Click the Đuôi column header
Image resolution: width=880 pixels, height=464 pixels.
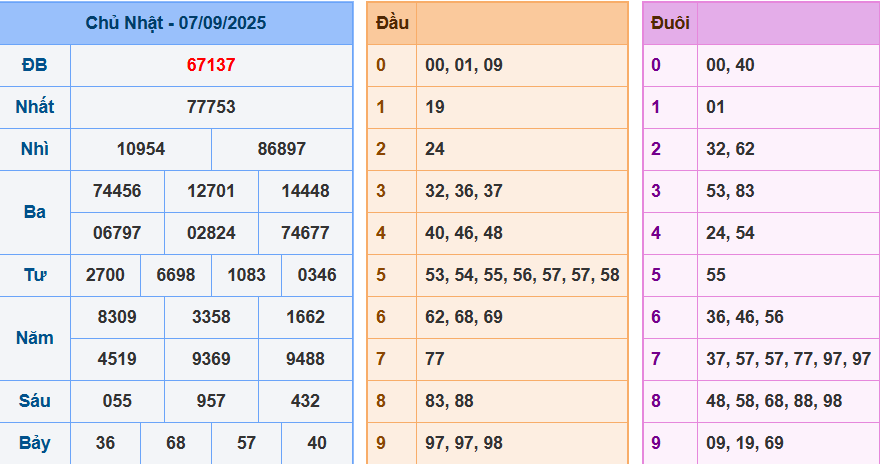669,23
